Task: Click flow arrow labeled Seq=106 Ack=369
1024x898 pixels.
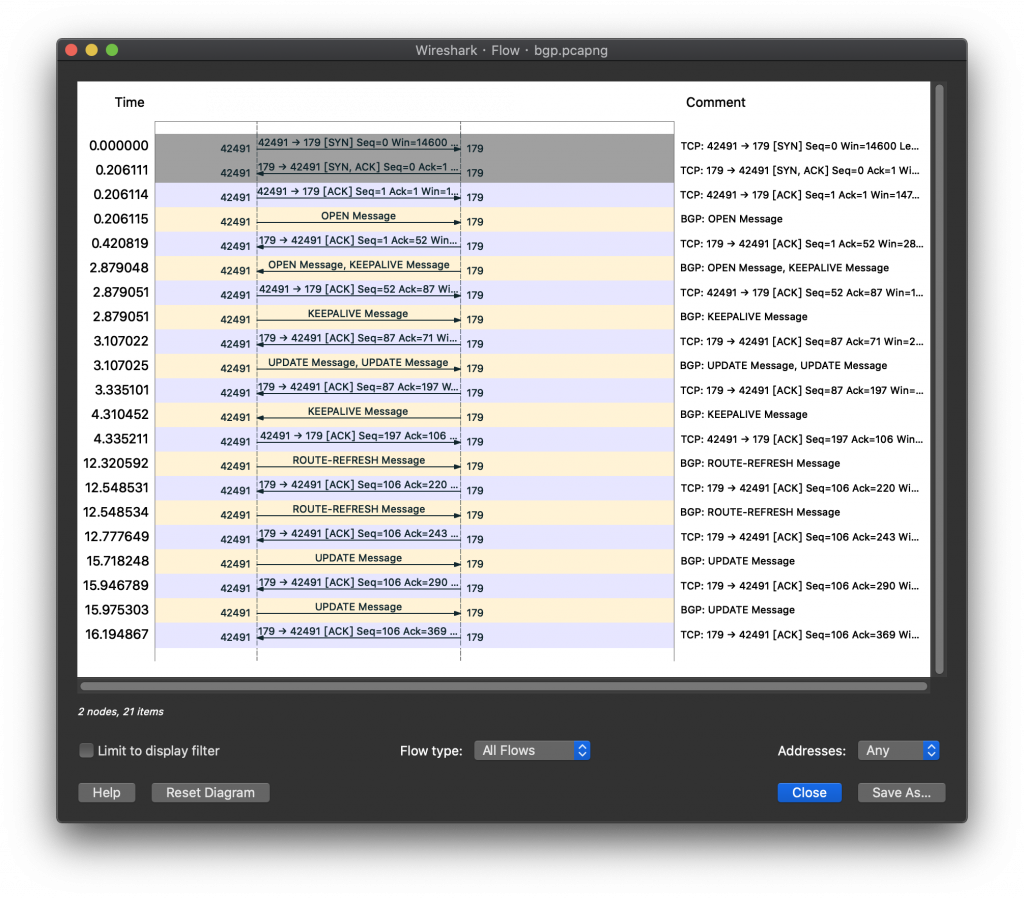Action: pyautogui.click(x=359, y=634)
